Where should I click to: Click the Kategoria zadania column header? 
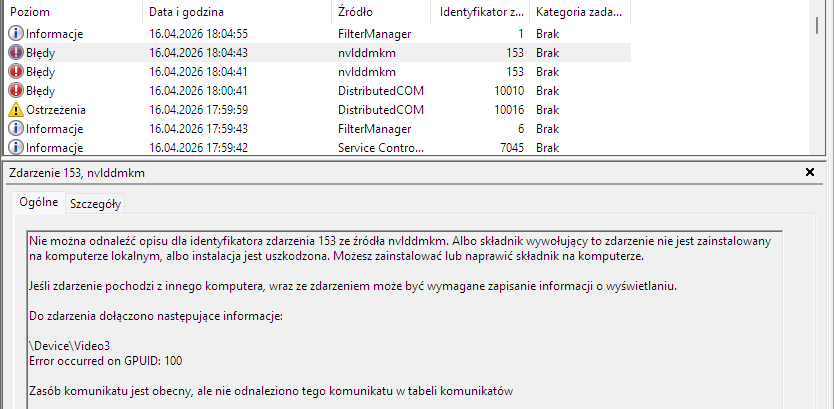(x=578, y=12)
